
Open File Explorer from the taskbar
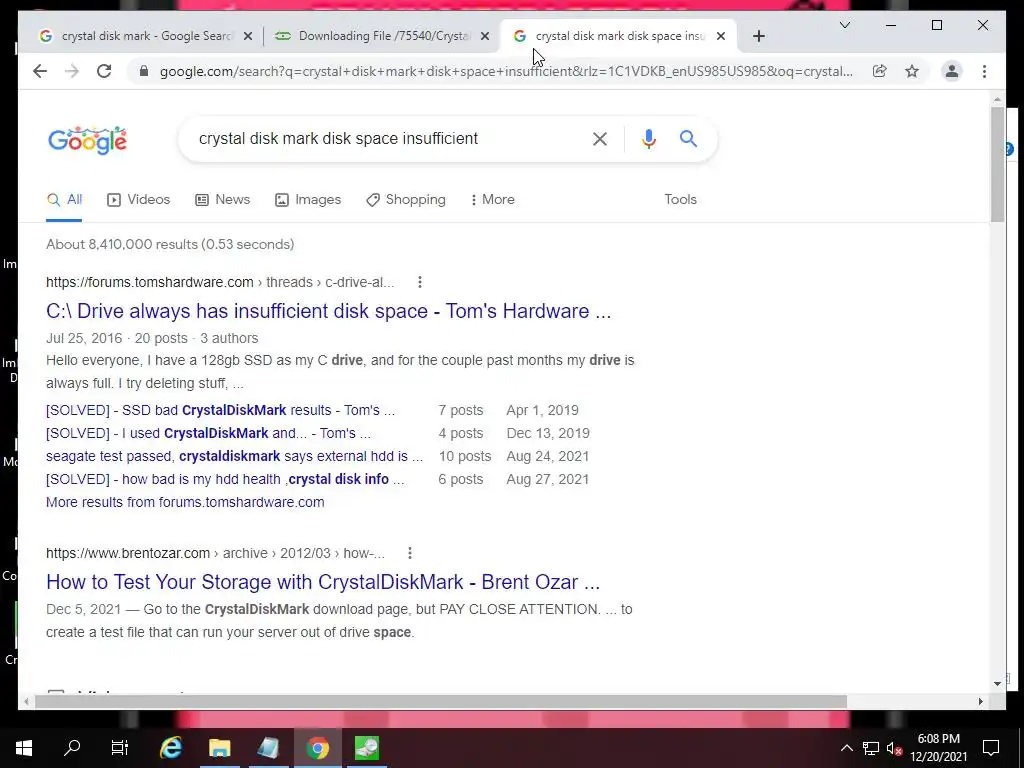click(x=219, y=748)
